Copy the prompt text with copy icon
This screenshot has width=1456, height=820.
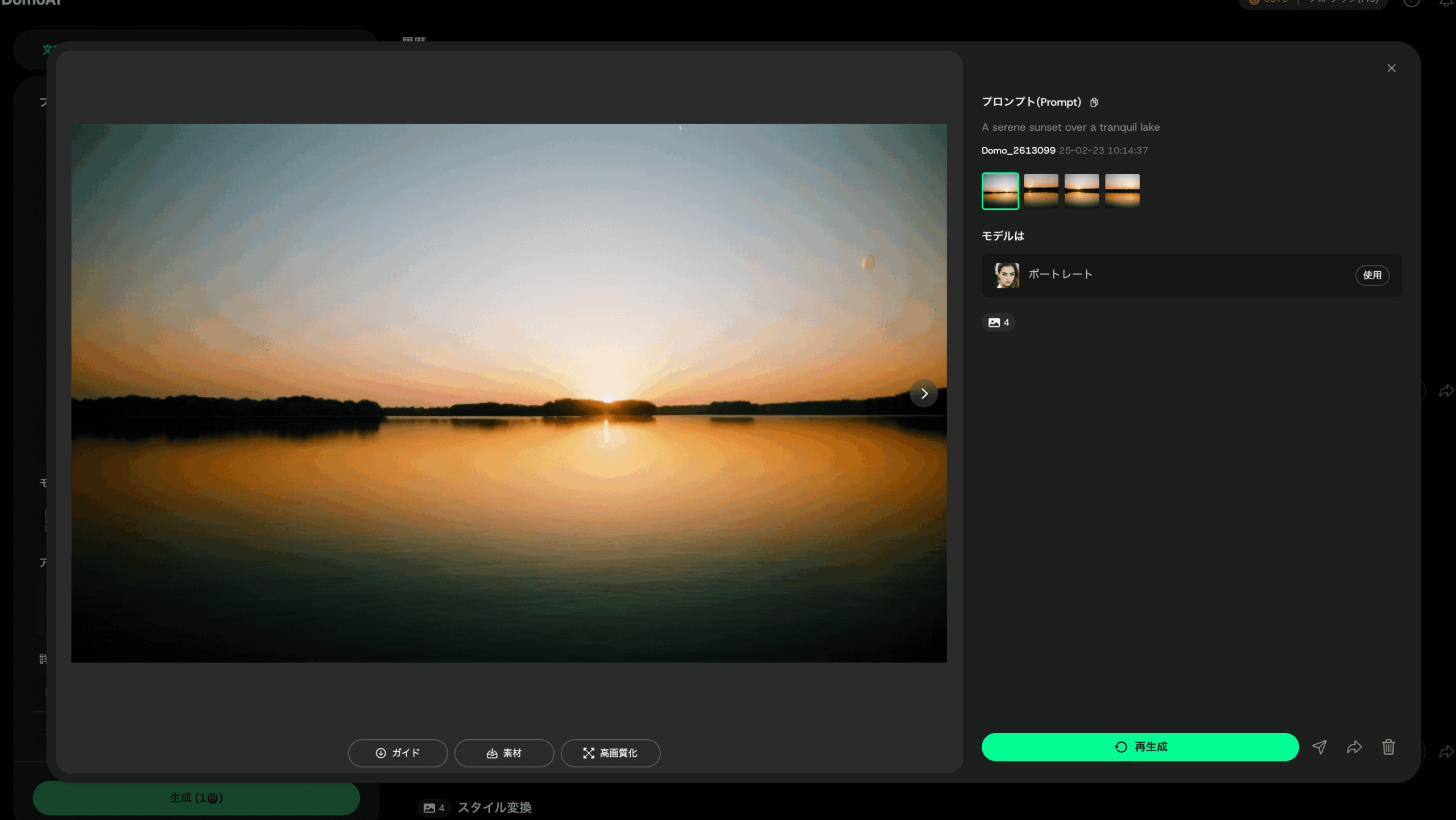click(x=1094, y=102)
